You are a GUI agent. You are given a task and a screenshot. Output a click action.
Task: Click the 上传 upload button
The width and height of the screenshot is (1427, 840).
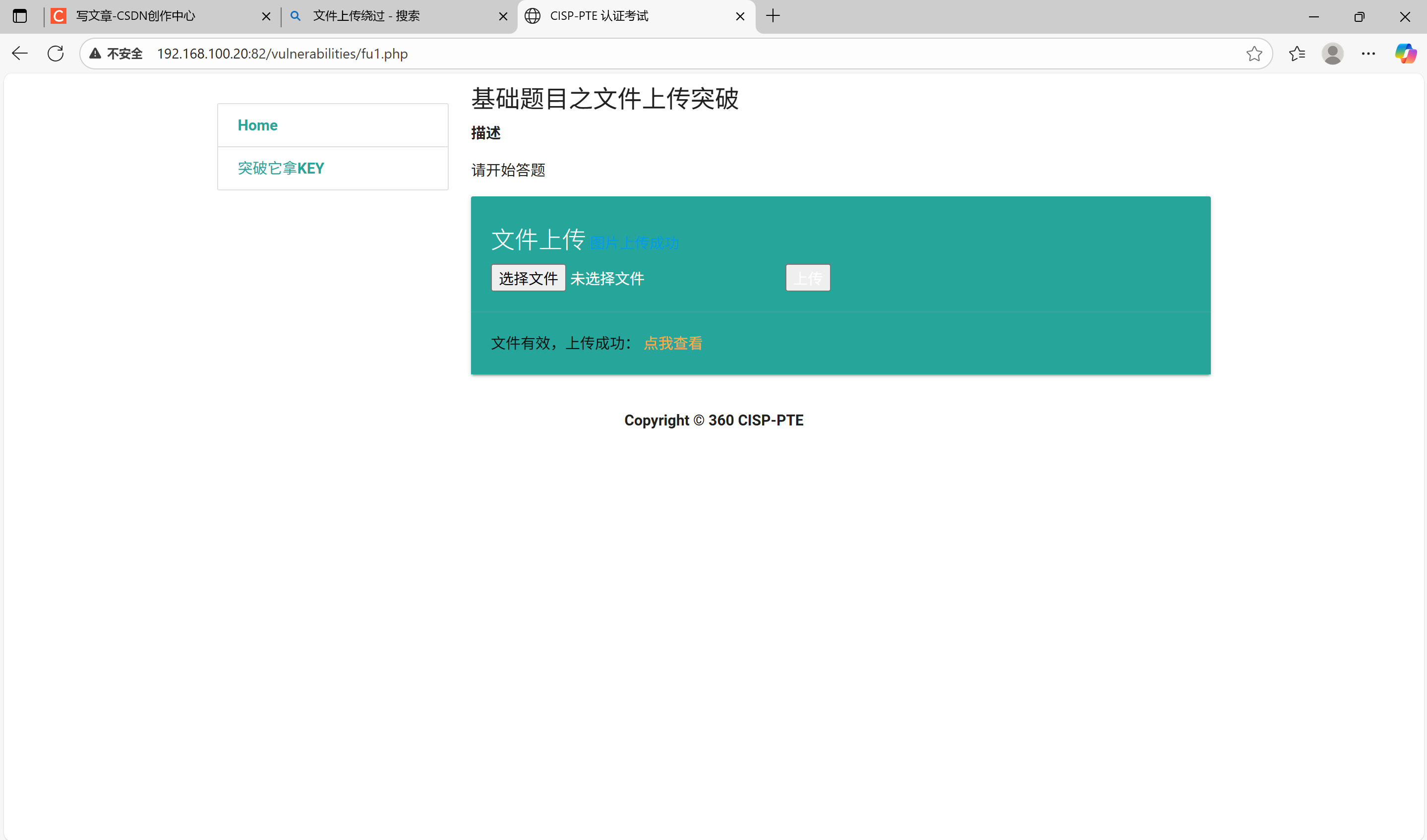click(x=808, y=278)
